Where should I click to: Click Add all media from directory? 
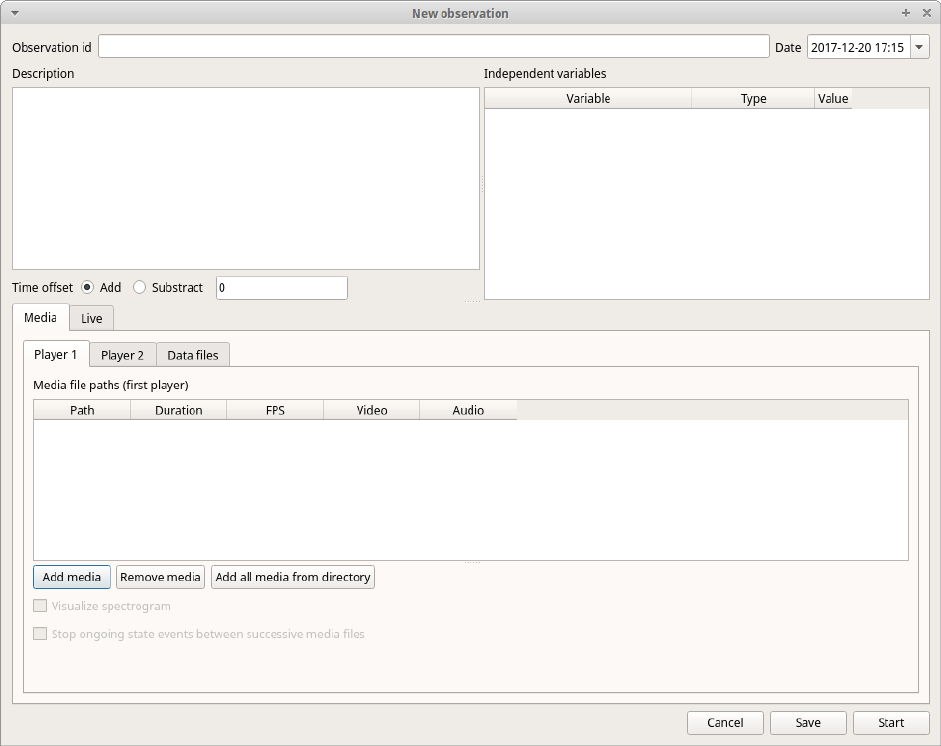coord(293,577)
